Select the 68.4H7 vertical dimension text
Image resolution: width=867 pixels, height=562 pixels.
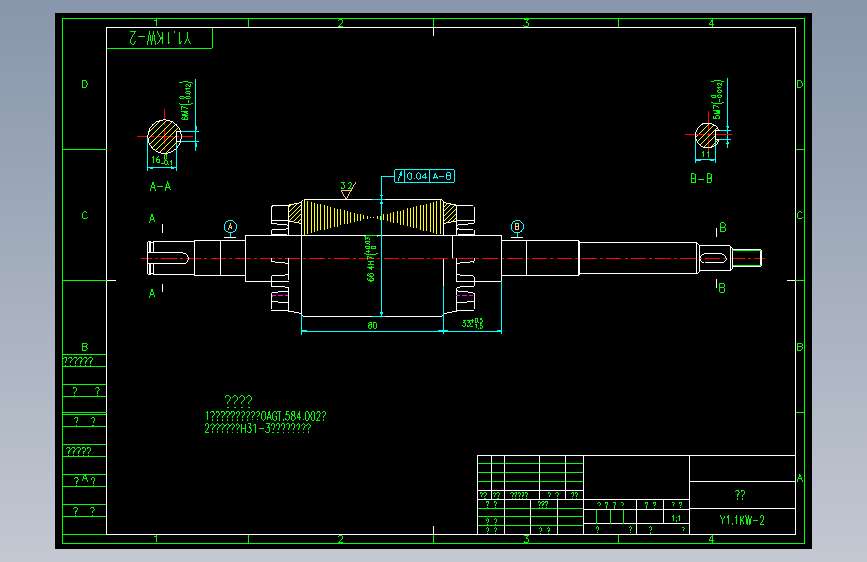point(370,259)
